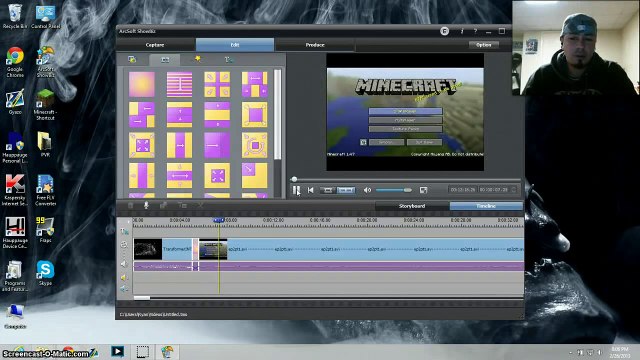
Task: Select the purple audio track clip
Action: [329, 267]
